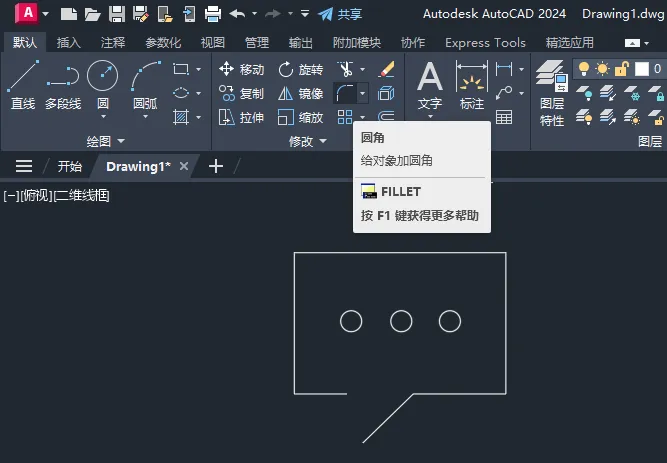Screen dimensions: 667x463
Task: Open the Undo history dropdown arrow
Action: [254, 14]
